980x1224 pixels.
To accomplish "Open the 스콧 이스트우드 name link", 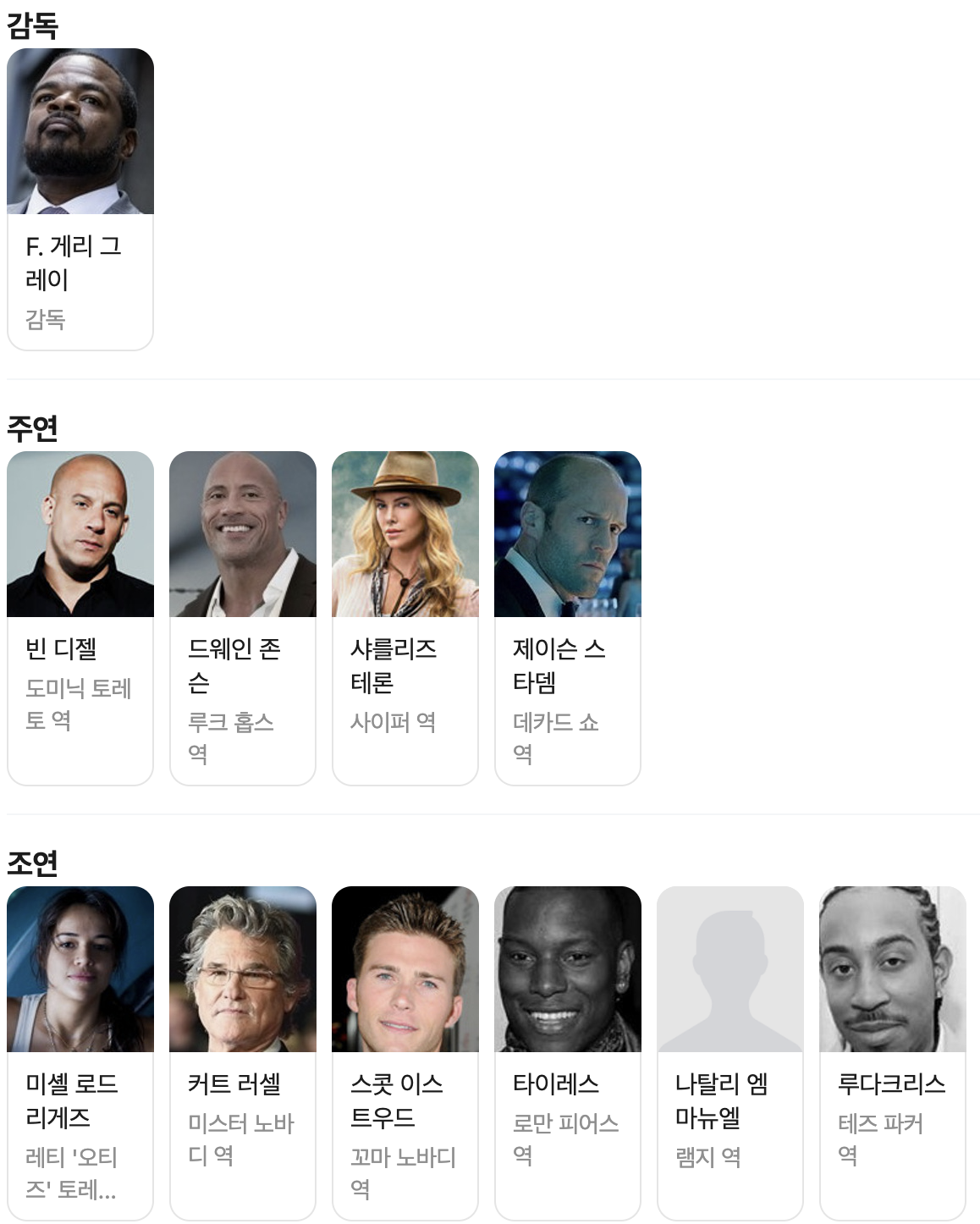I will (397, 1100).
